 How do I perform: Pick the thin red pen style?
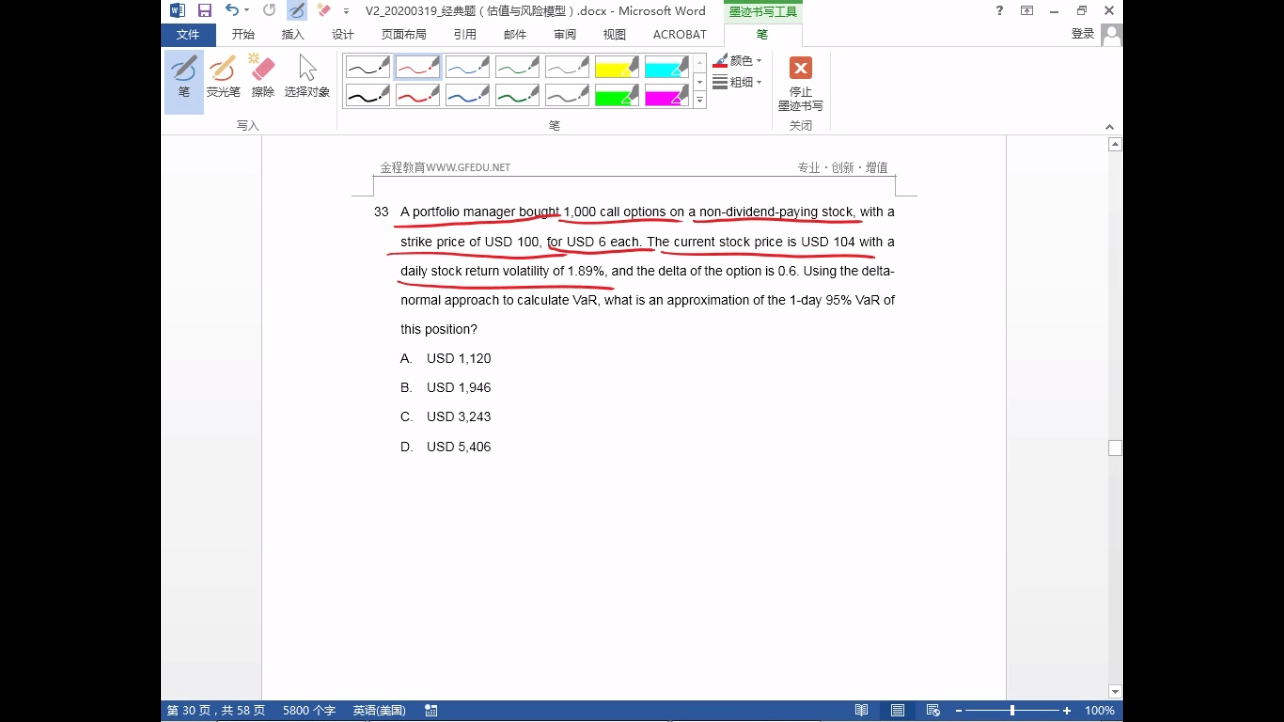tap(417, 67)
